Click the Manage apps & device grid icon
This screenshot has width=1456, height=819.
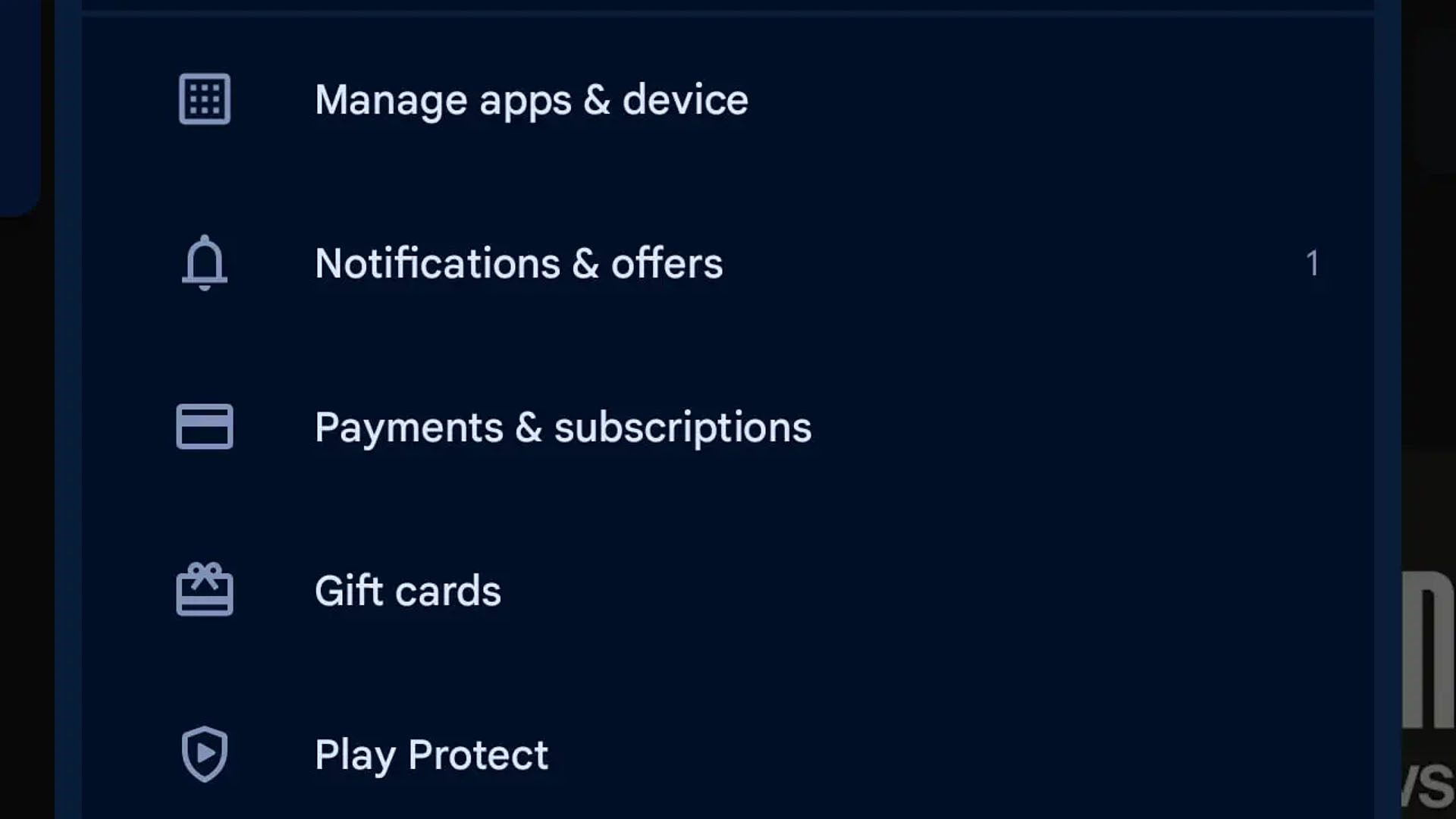tap(205, 99)
